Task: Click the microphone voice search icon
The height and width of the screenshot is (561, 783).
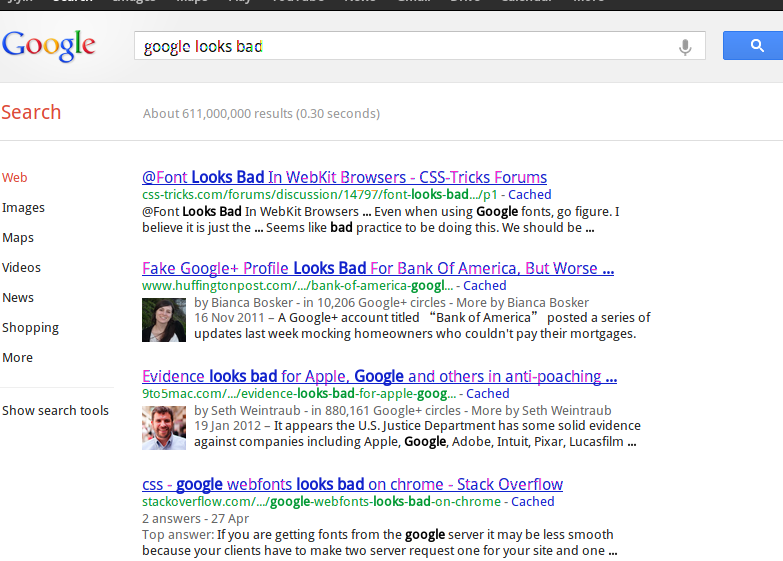Action: [685, 47]
